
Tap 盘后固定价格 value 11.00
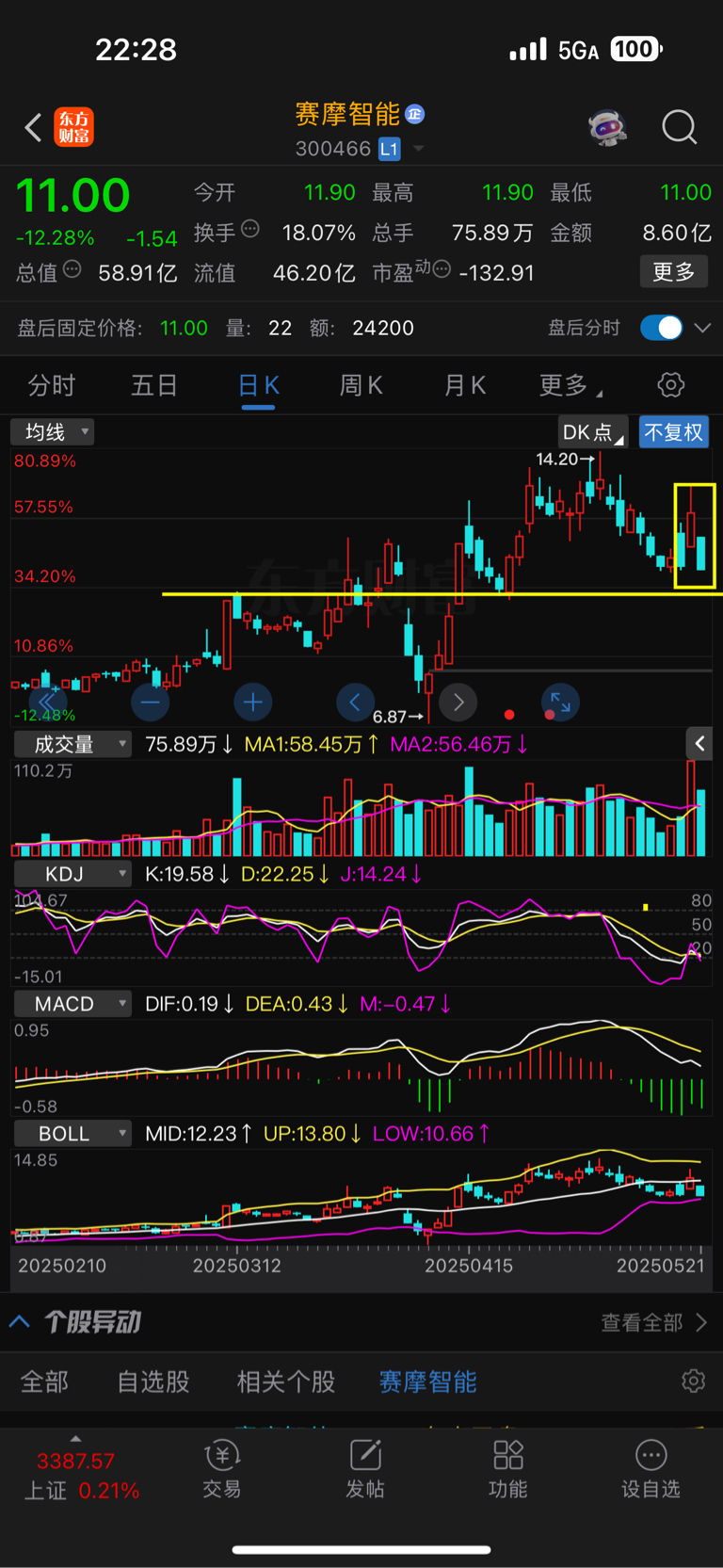[x=184, y=328]
